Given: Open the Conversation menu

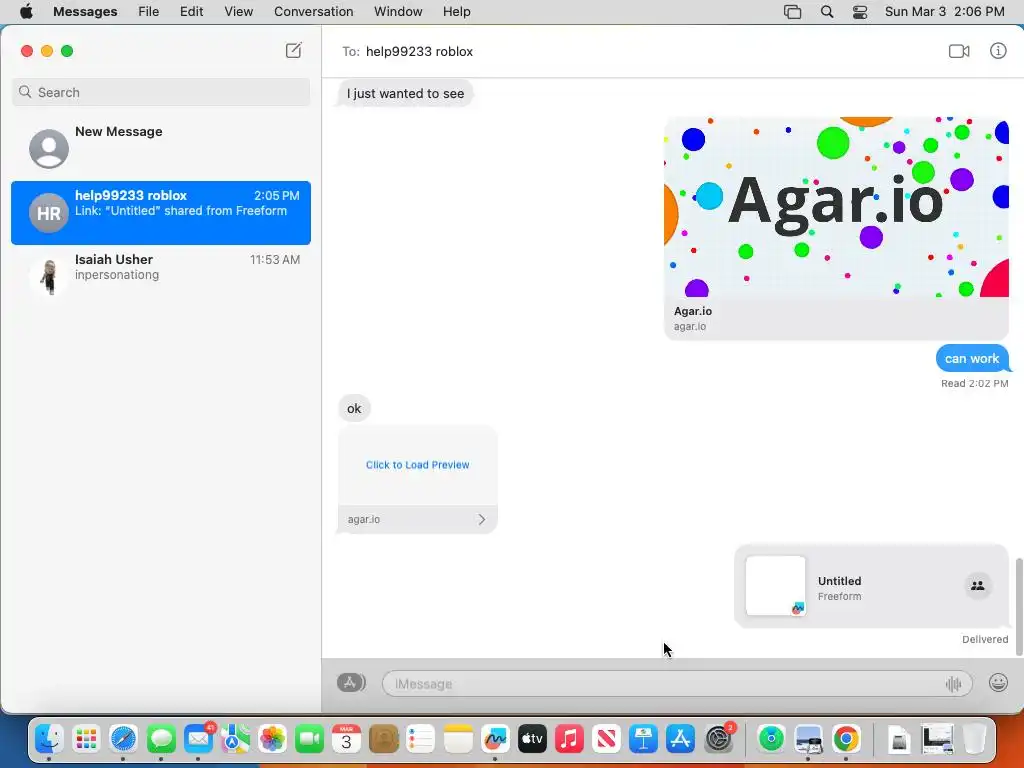Looking at the screenshot, I should click(x=313, y=12).
